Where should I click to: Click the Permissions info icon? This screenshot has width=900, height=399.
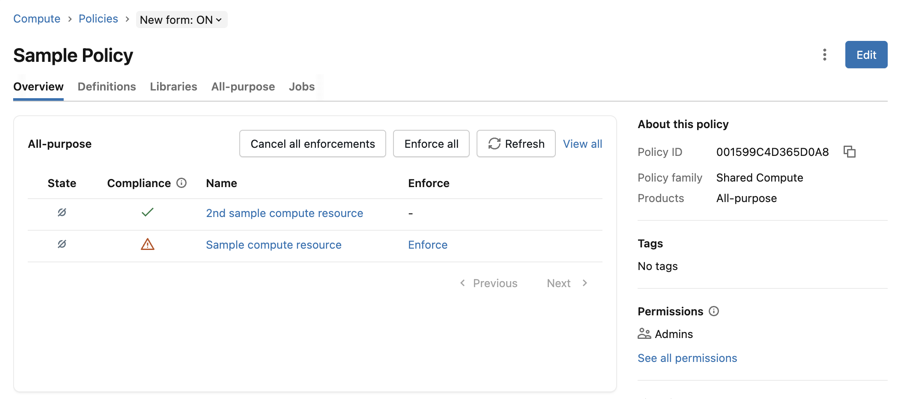pyautogui.click(x=714, y=311)
